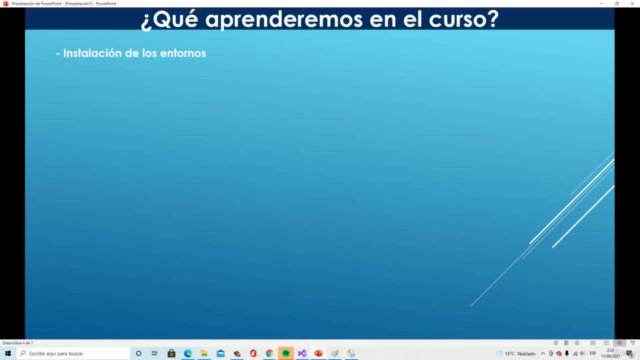This screenshot has height=360, width=640.
Task: Open Google Chrome from taskbar
Action: 269,353
